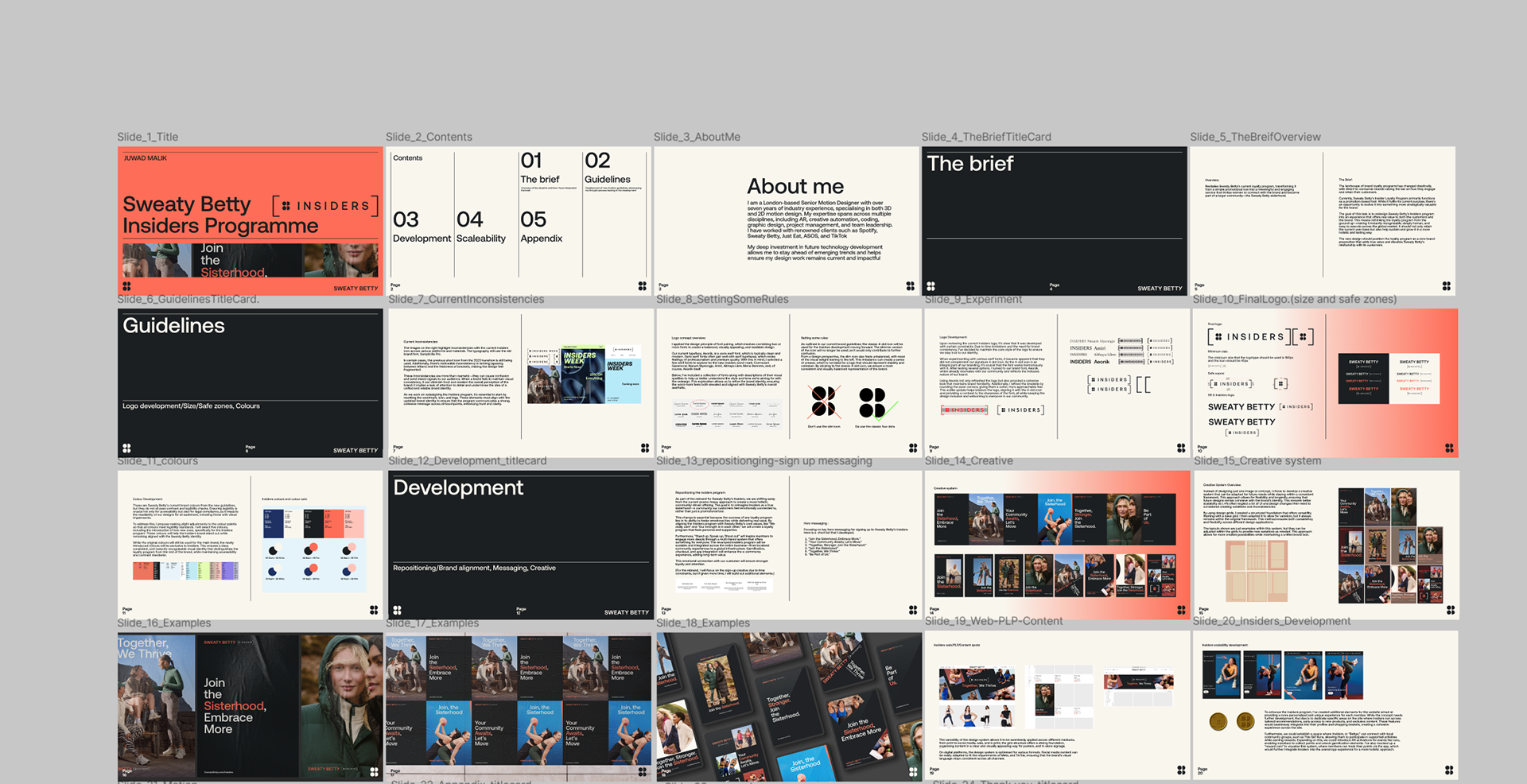Click the red highlighted INSIDERS logo on Experiment slide

[964, 409]
